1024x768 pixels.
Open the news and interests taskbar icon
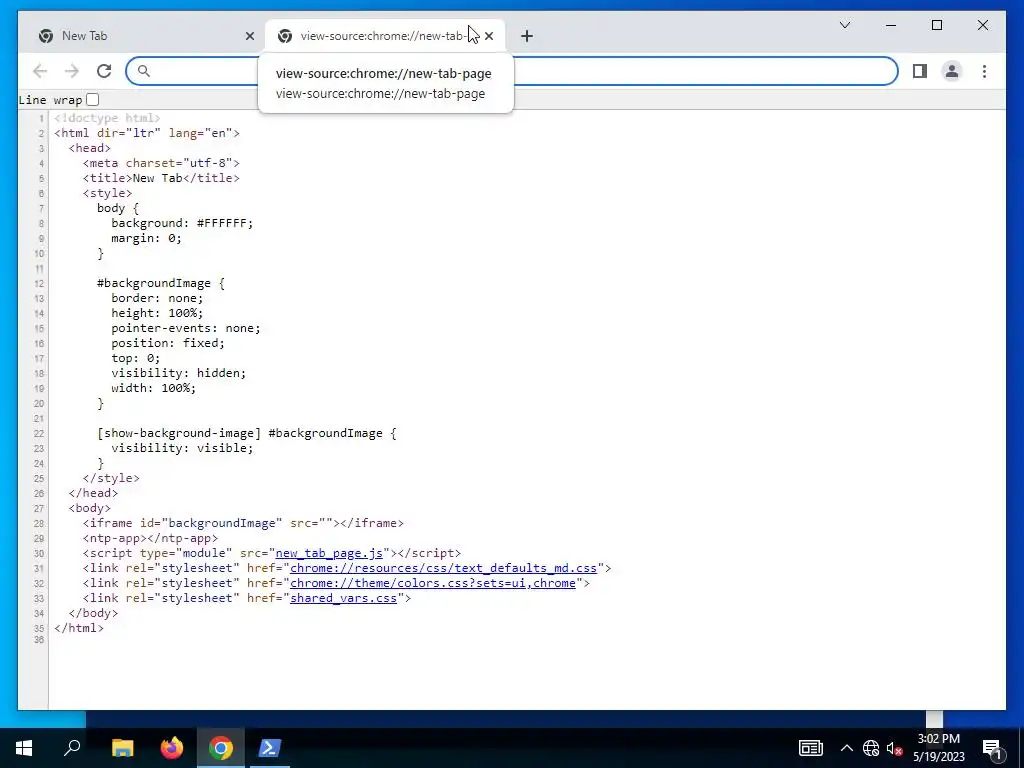click(810, 748)
